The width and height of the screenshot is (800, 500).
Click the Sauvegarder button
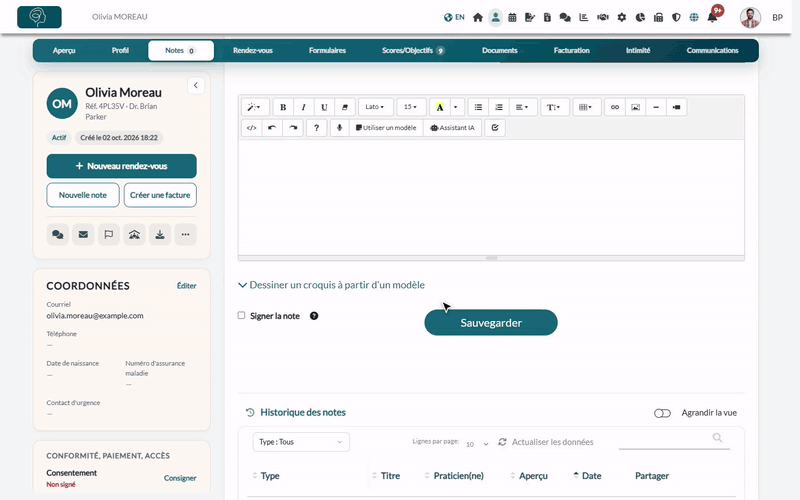(491, 322)
